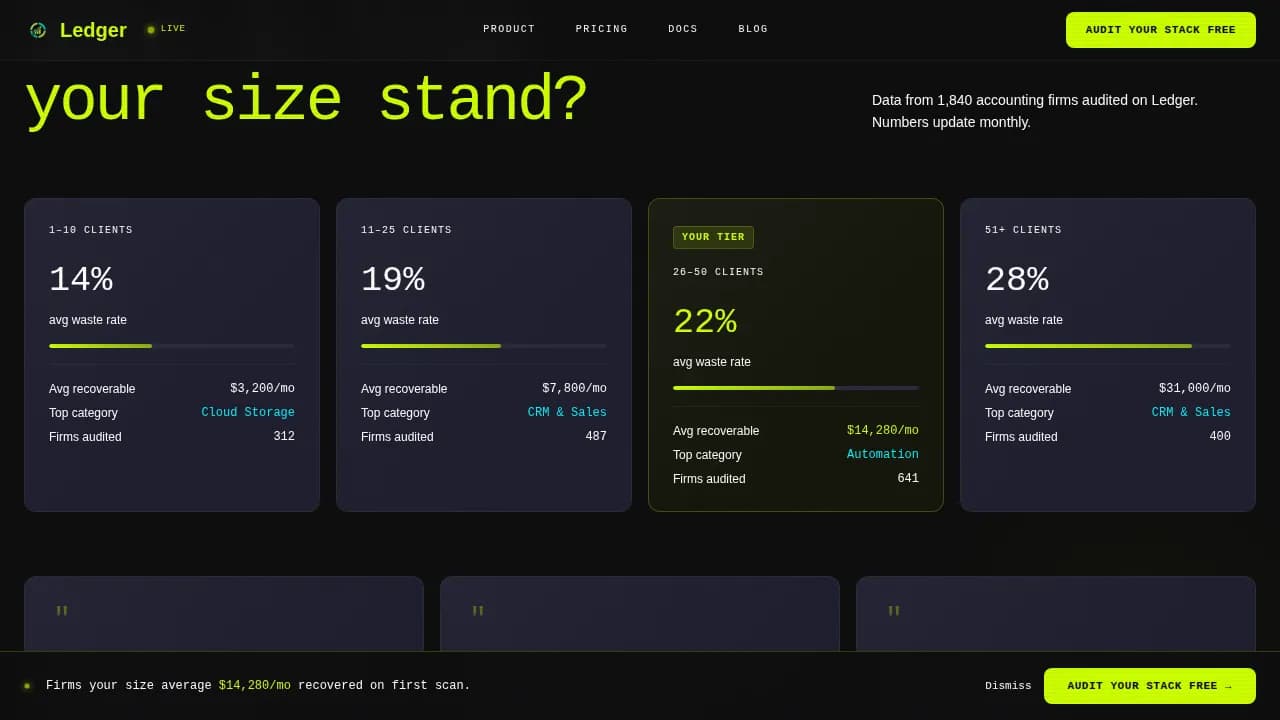Click firms audited count 487

click(596, 437)
